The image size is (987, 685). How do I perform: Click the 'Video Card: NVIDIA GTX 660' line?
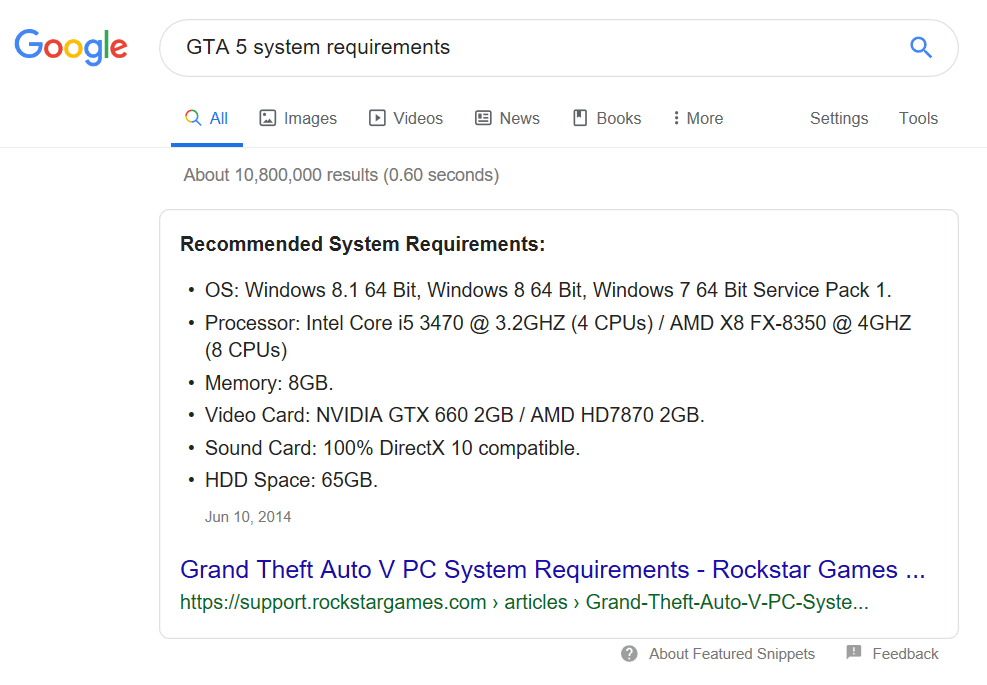pyautogui.click(x=454, y=416)
